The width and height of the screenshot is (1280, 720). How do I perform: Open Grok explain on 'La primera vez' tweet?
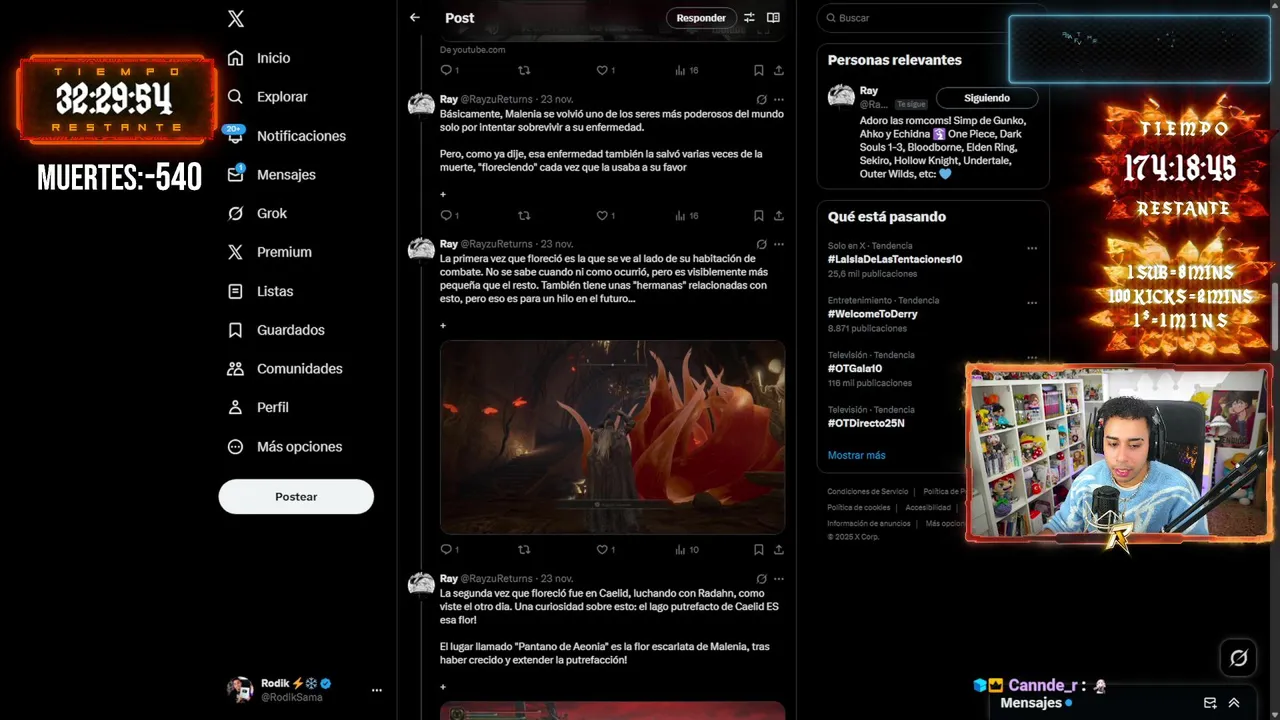(762, 244)
